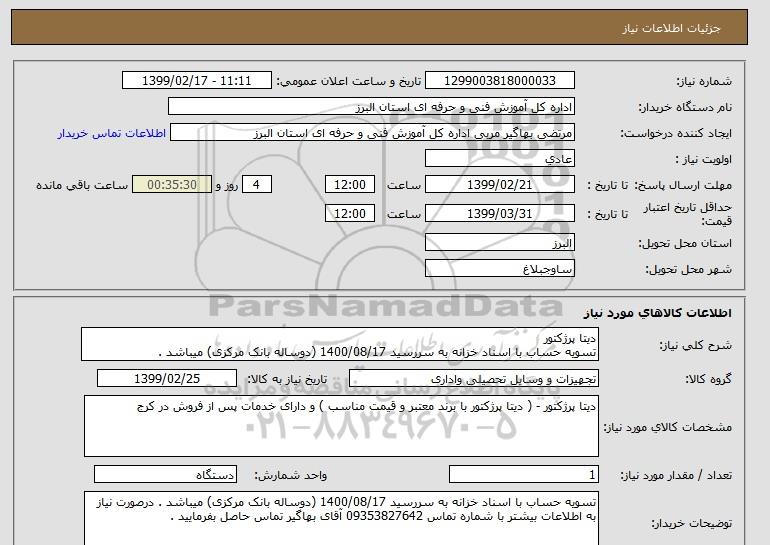
Task: Click the label ایجاد کننده درخواست
Action: click(676, 133)
